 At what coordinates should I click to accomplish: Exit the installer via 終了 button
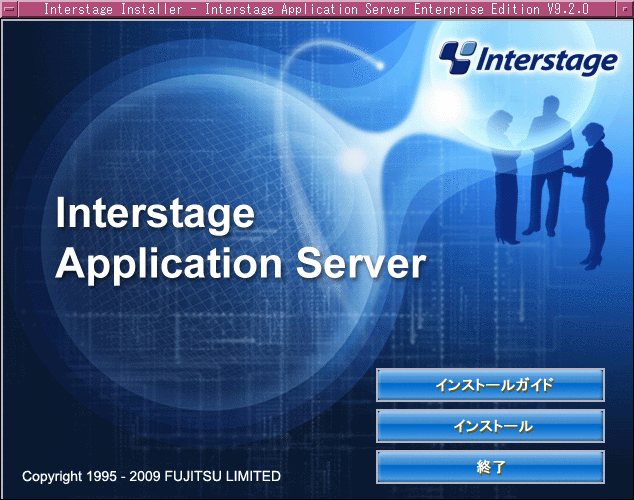(x=490, y=467)
